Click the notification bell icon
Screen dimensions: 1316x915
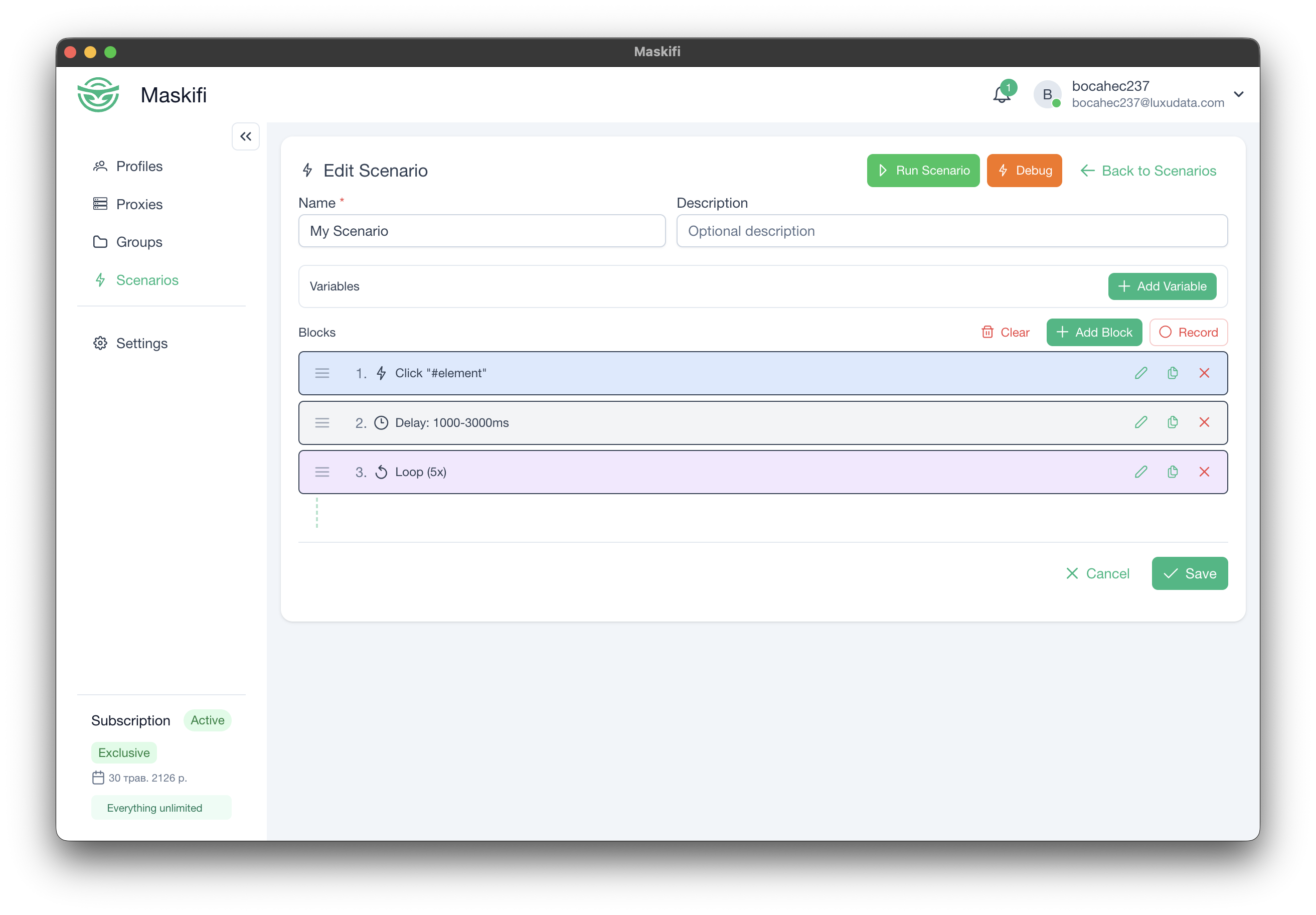click(x=1002, y=95)
